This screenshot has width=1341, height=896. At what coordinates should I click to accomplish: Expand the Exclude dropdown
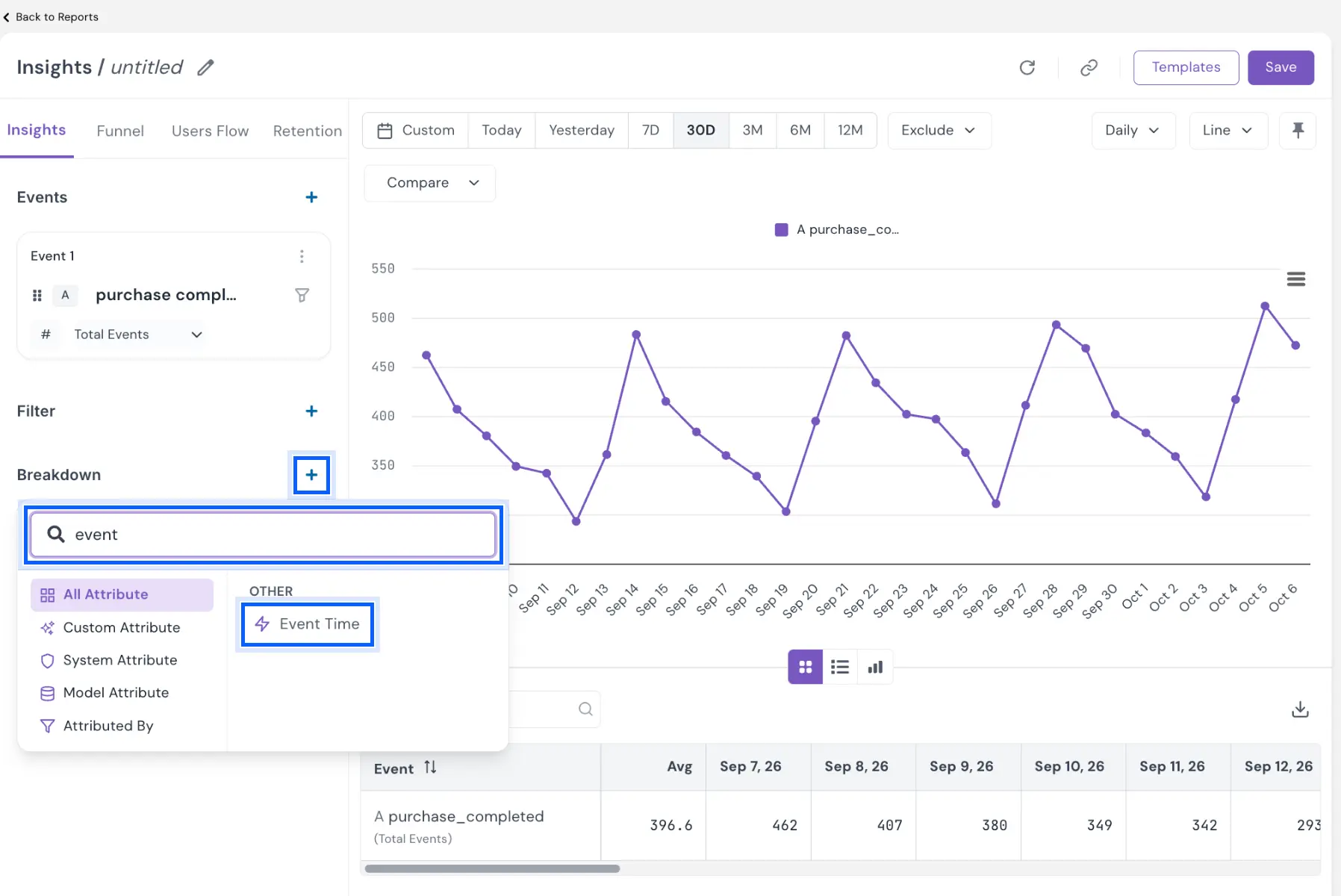939,131
